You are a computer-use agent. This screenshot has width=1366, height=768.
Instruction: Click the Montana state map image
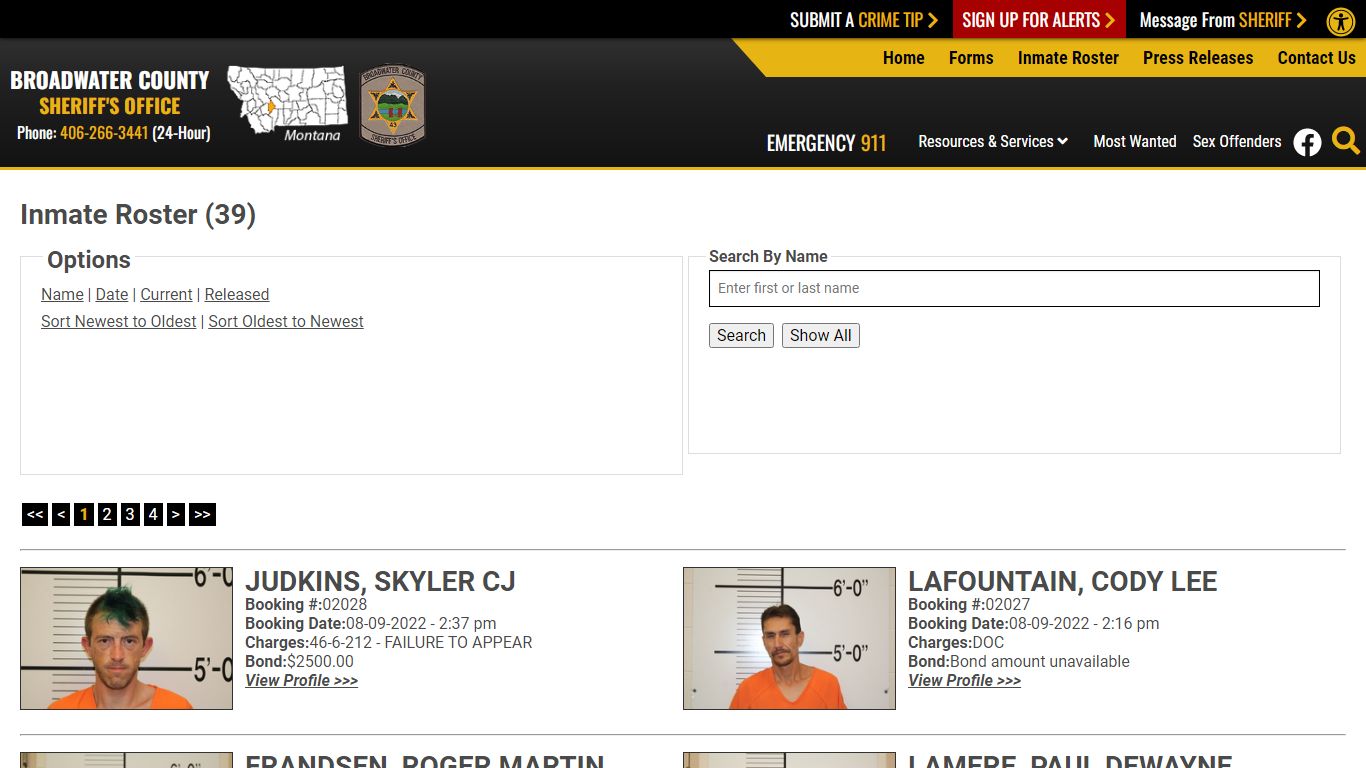287,103
